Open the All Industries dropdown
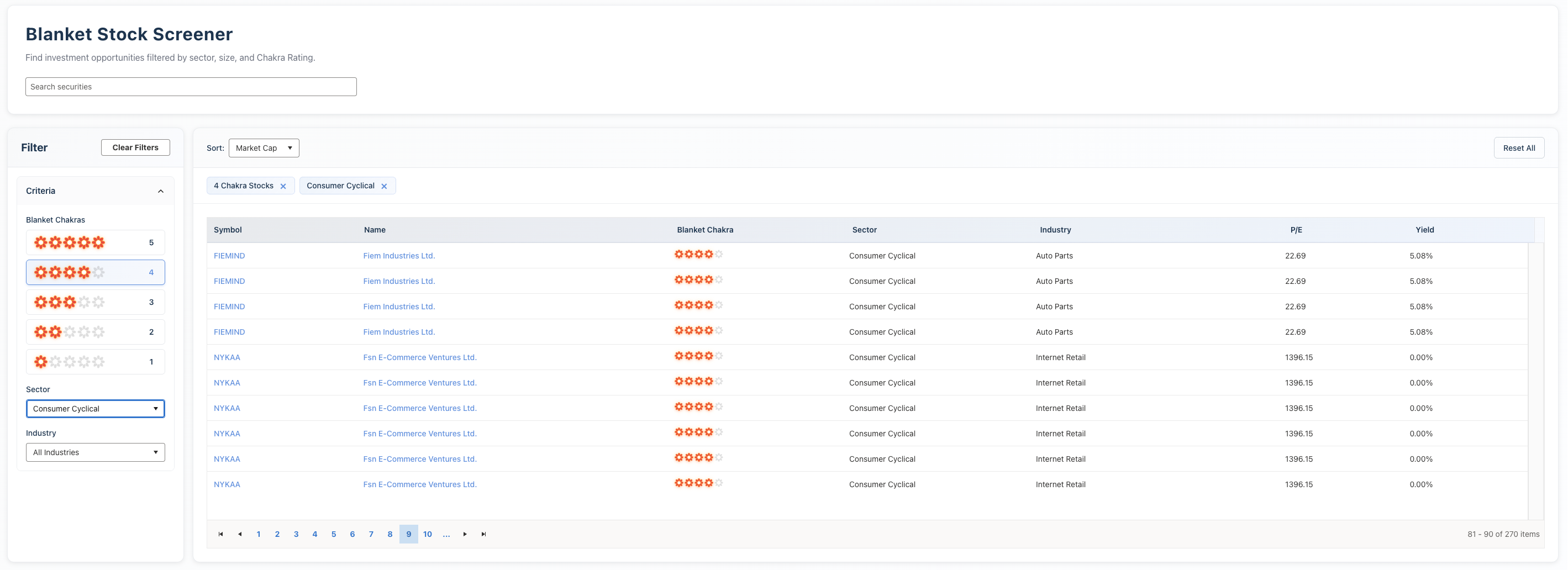Screen dimensions: 1568x570 pos(96,452)
